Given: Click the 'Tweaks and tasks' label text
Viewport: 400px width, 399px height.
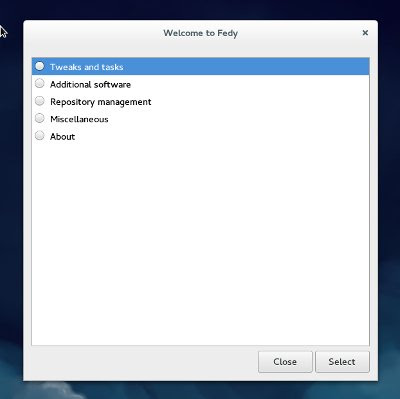Looking at the screenshot, I should [87, 67].
